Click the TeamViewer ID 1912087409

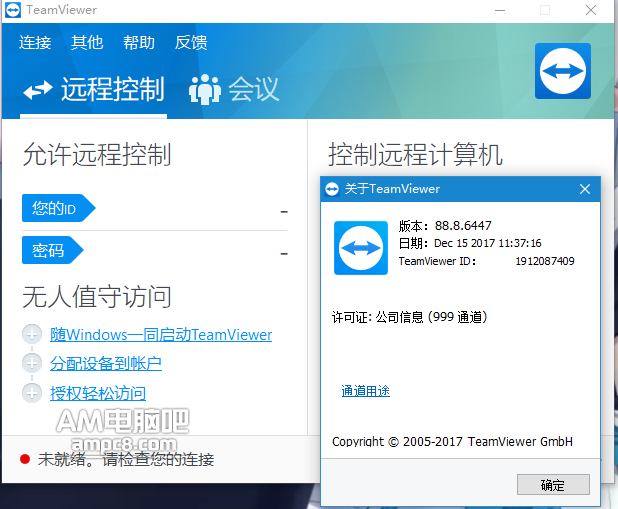(545, 261)
